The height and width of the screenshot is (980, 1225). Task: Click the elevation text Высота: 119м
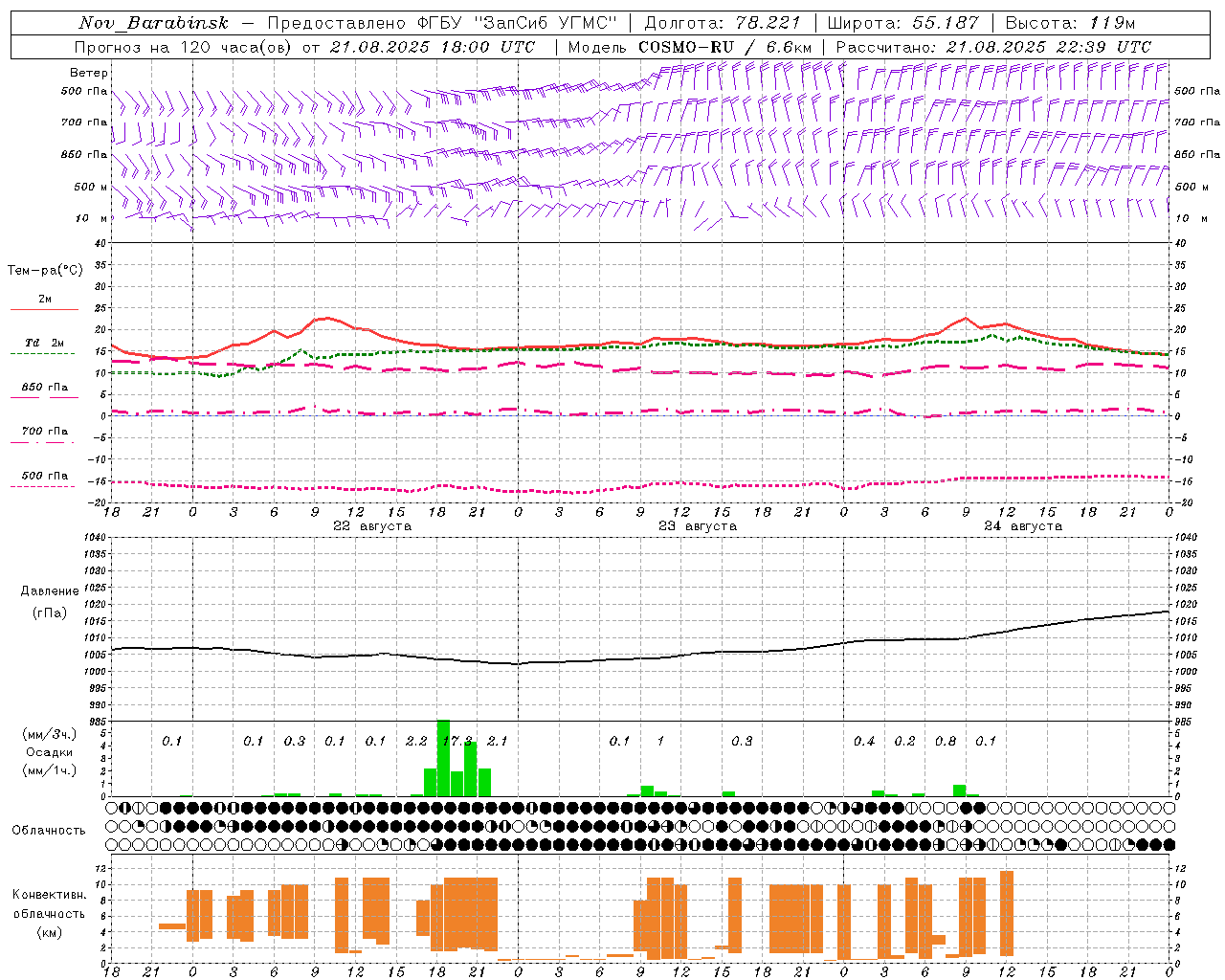[1071, 23]
